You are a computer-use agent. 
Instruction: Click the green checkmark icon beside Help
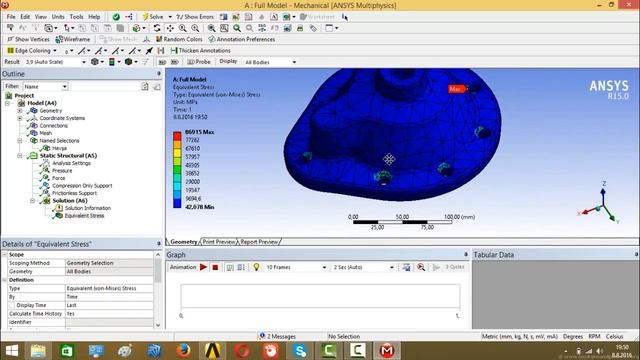[116, 17]
